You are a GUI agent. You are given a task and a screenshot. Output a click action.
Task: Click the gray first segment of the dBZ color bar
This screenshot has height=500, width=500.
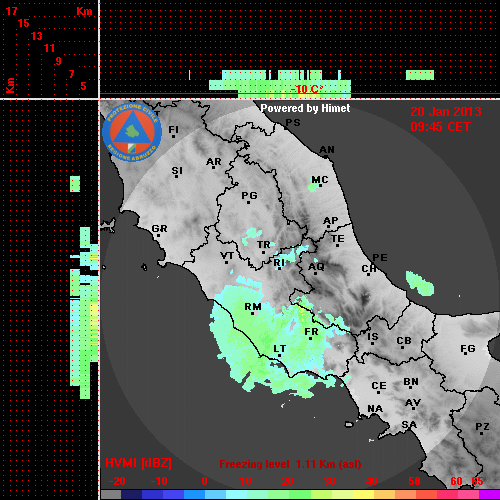click(111, 495)
